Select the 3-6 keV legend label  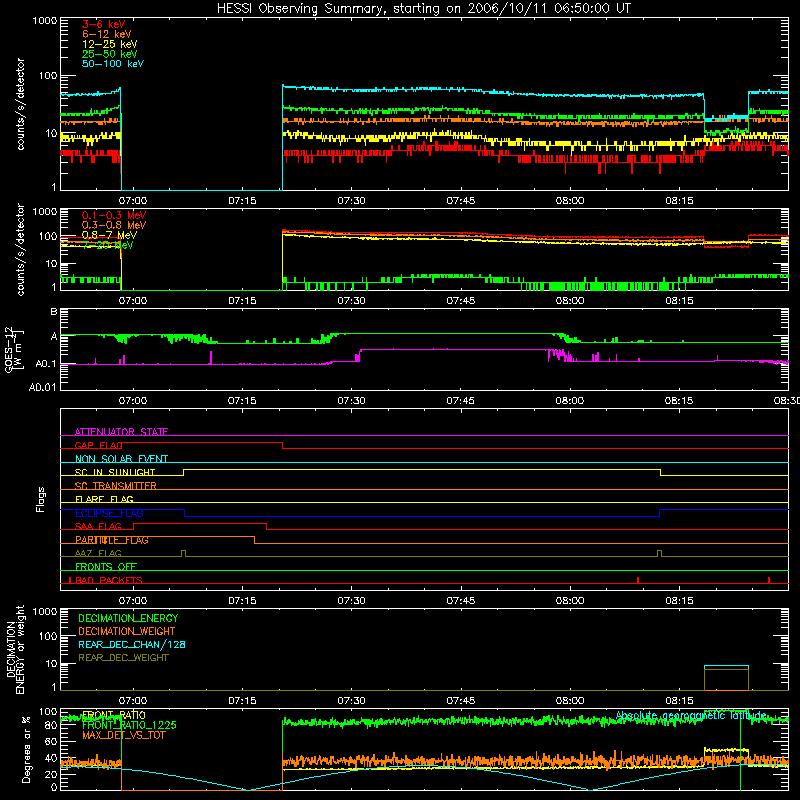tap(103, 24)
